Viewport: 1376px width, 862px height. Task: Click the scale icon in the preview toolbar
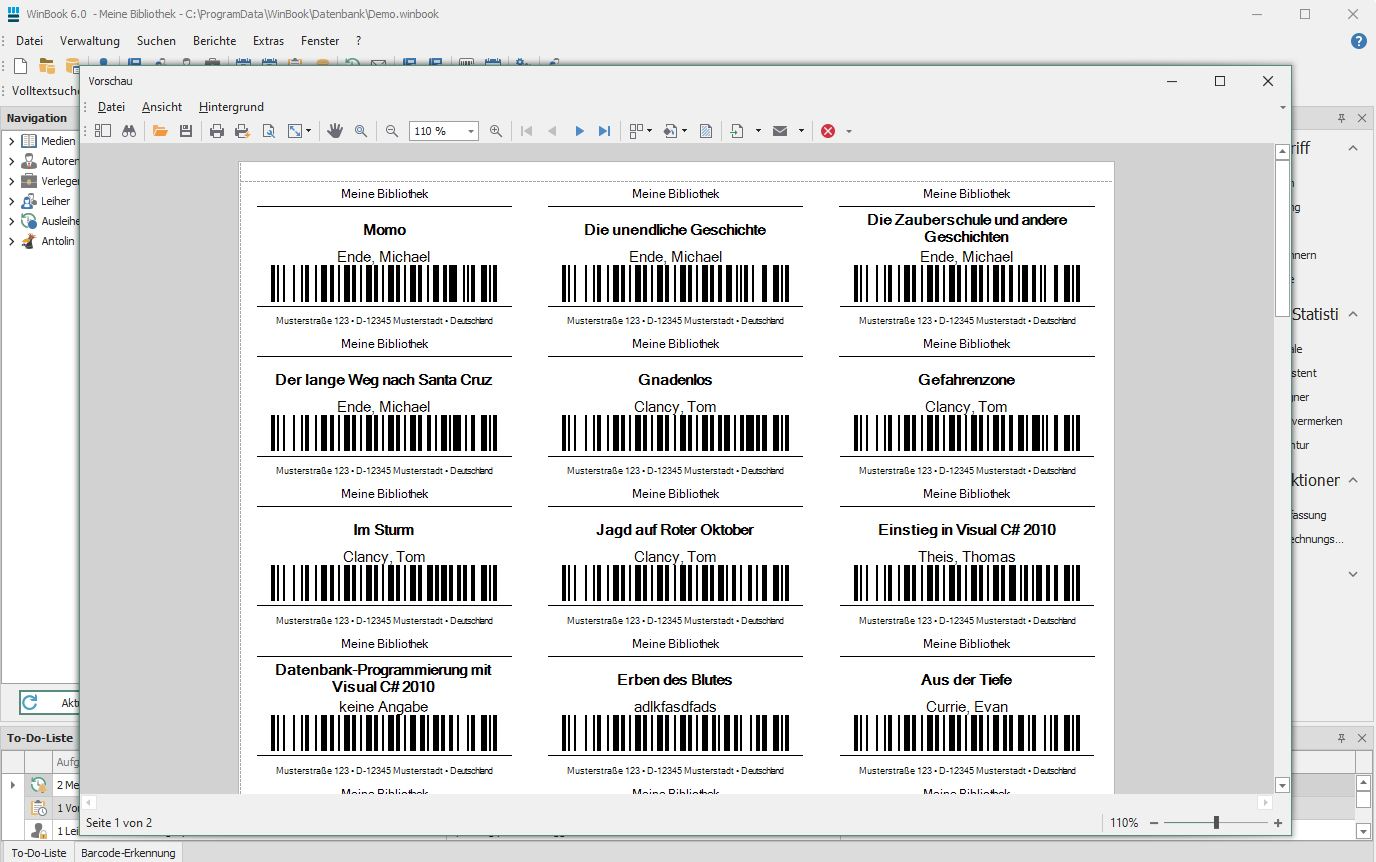pos(295,131)
